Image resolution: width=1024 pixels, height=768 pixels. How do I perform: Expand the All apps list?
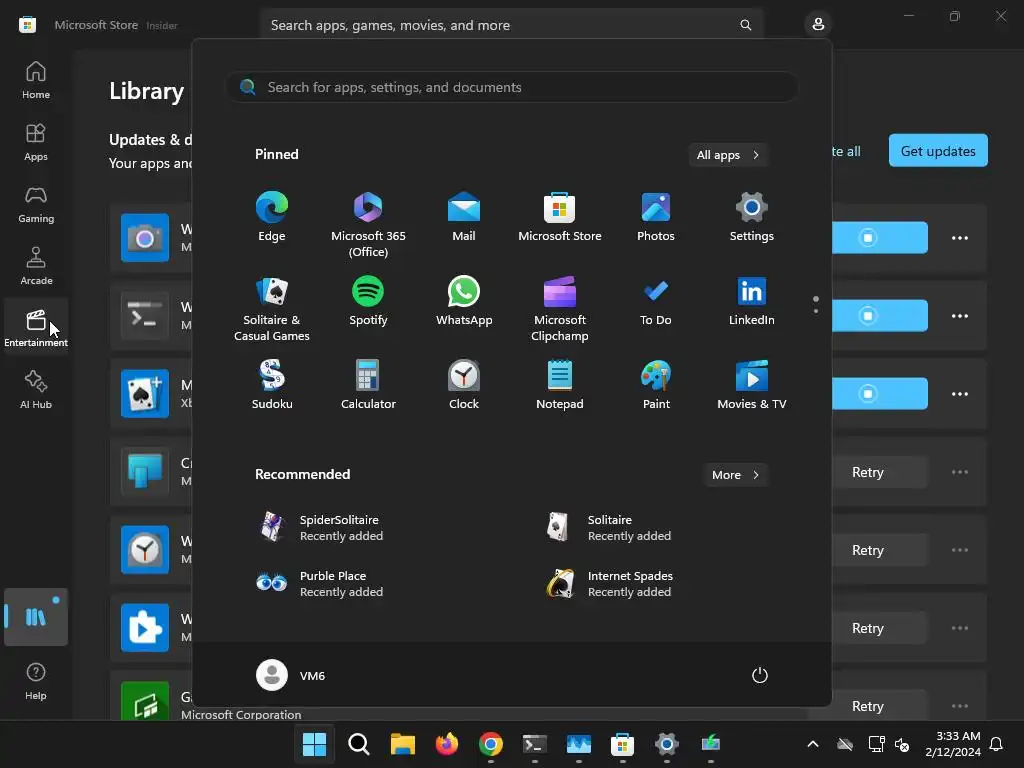pos(728,155)
